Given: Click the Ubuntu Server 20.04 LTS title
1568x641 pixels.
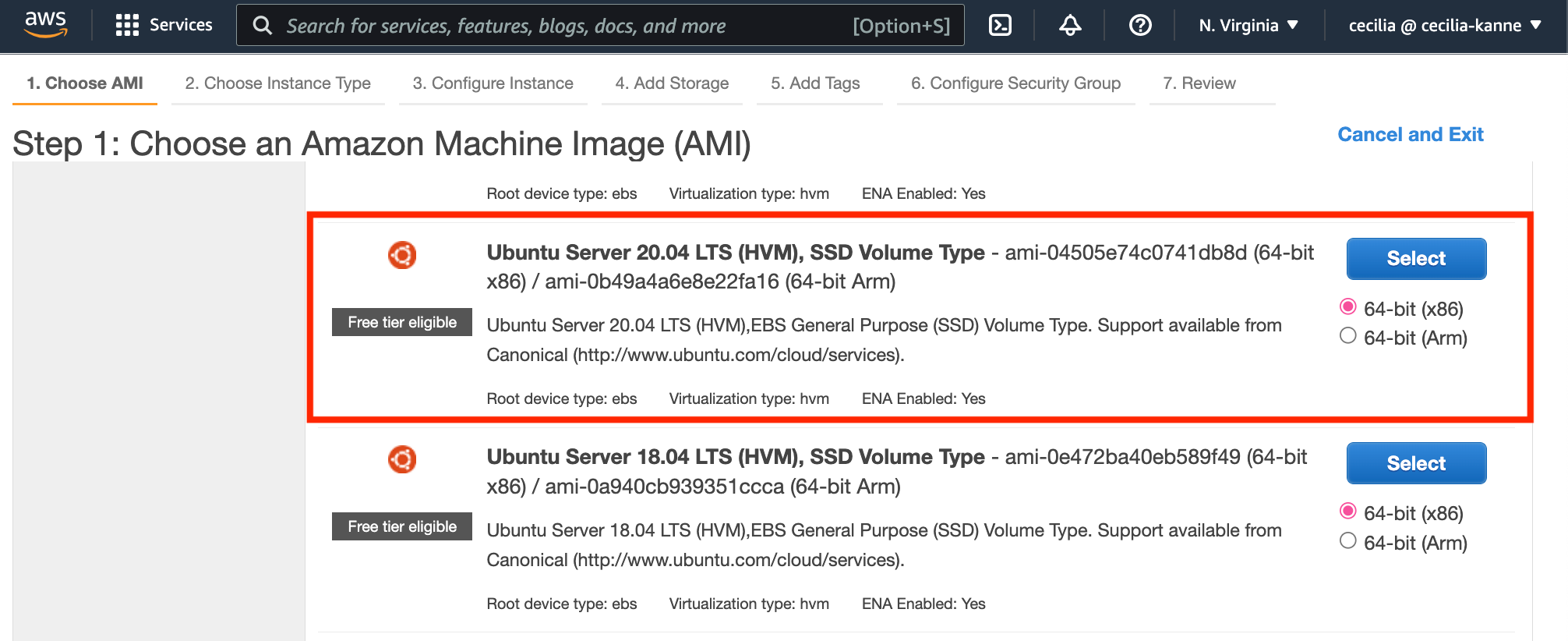Looking at the screenshot, I should 736,253.
